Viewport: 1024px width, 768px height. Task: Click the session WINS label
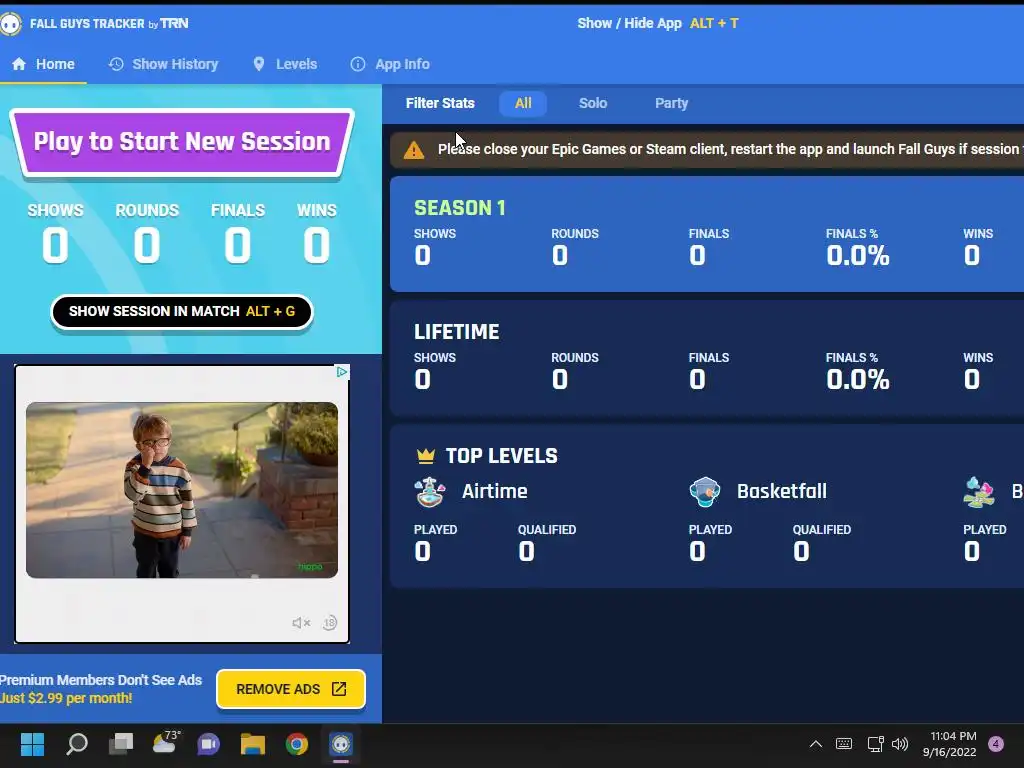point(317,210)
